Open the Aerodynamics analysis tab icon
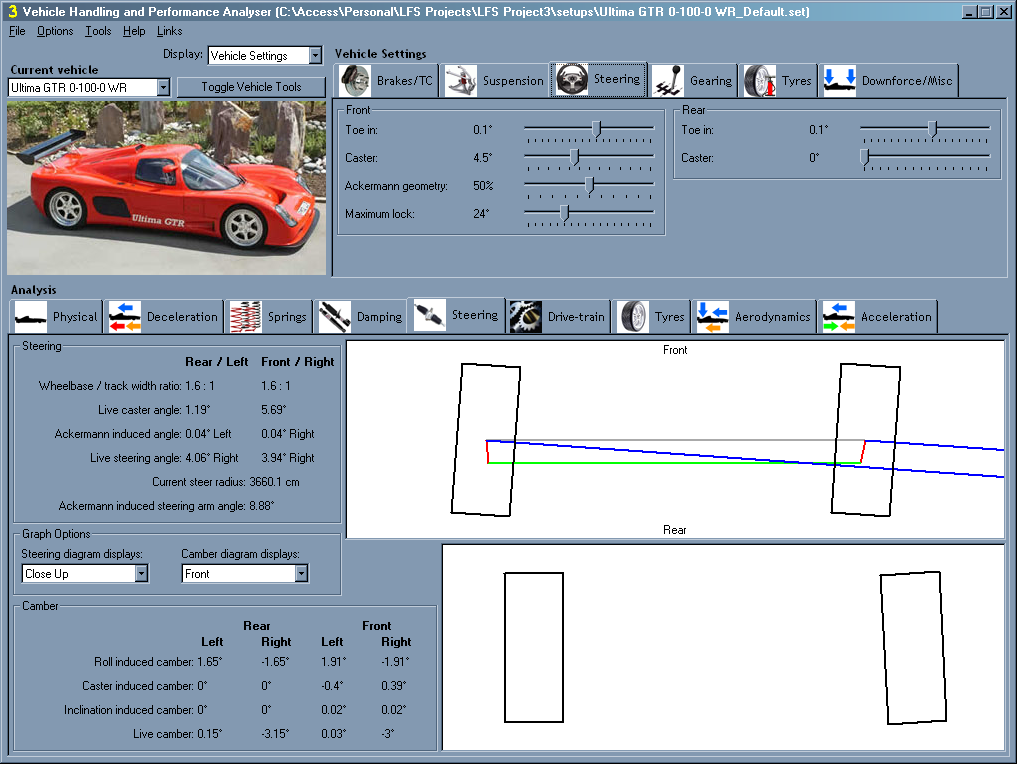 tap(712, 316)
